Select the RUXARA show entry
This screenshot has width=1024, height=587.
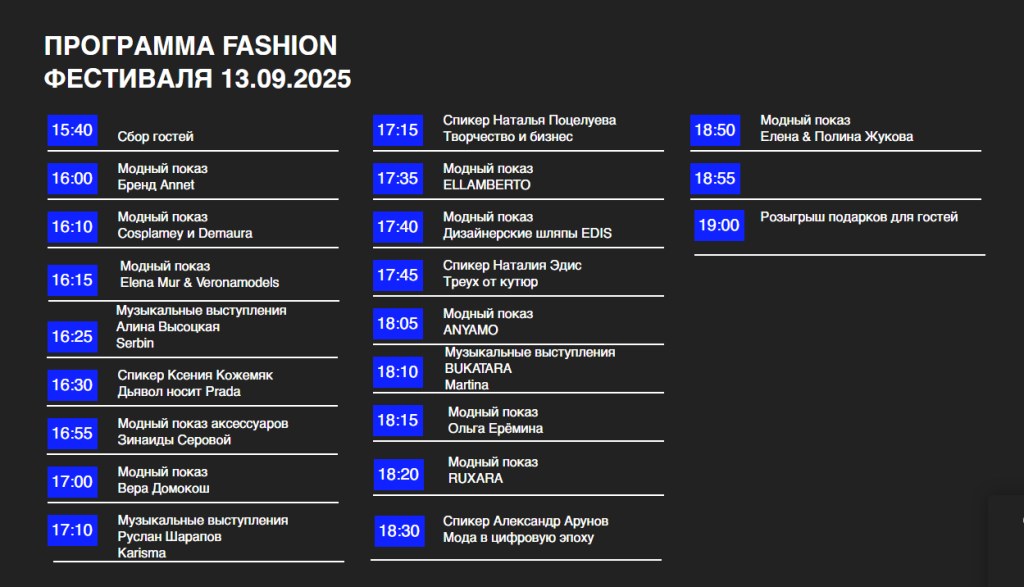point(475,478)
